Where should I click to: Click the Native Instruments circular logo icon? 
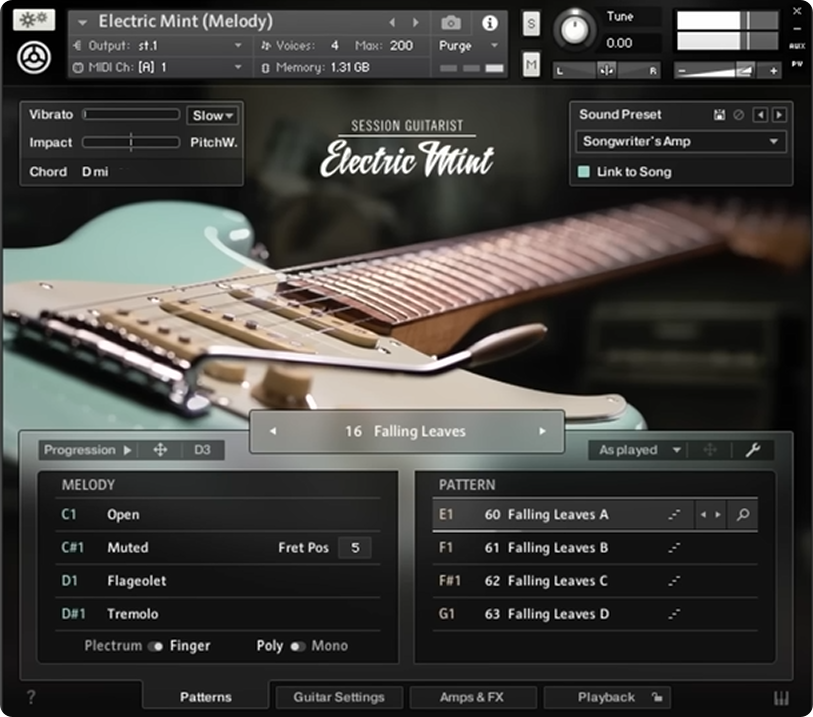coord(34,58)
